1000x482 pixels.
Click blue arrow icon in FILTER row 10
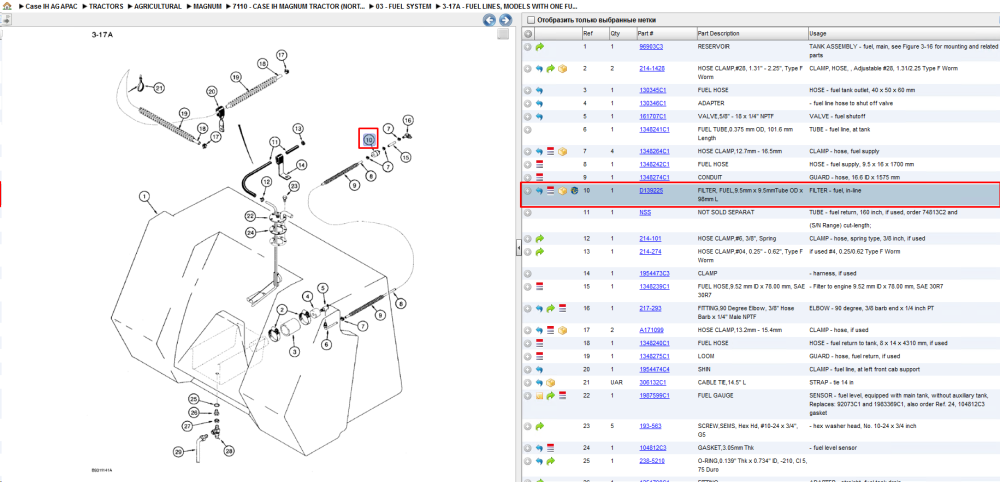pos(540,191)
